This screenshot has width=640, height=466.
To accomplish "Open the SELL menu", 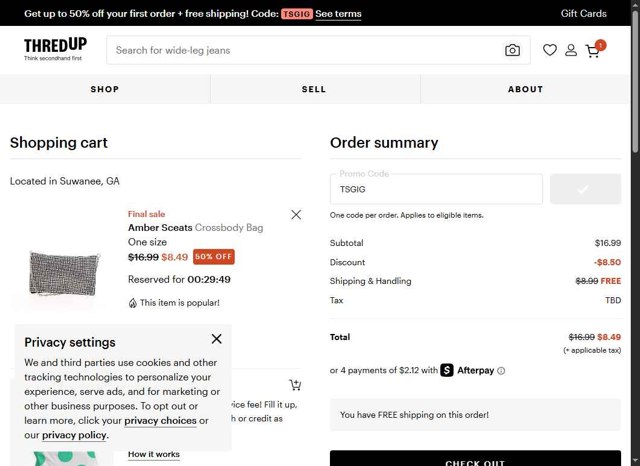I will [x=314, y=89].
